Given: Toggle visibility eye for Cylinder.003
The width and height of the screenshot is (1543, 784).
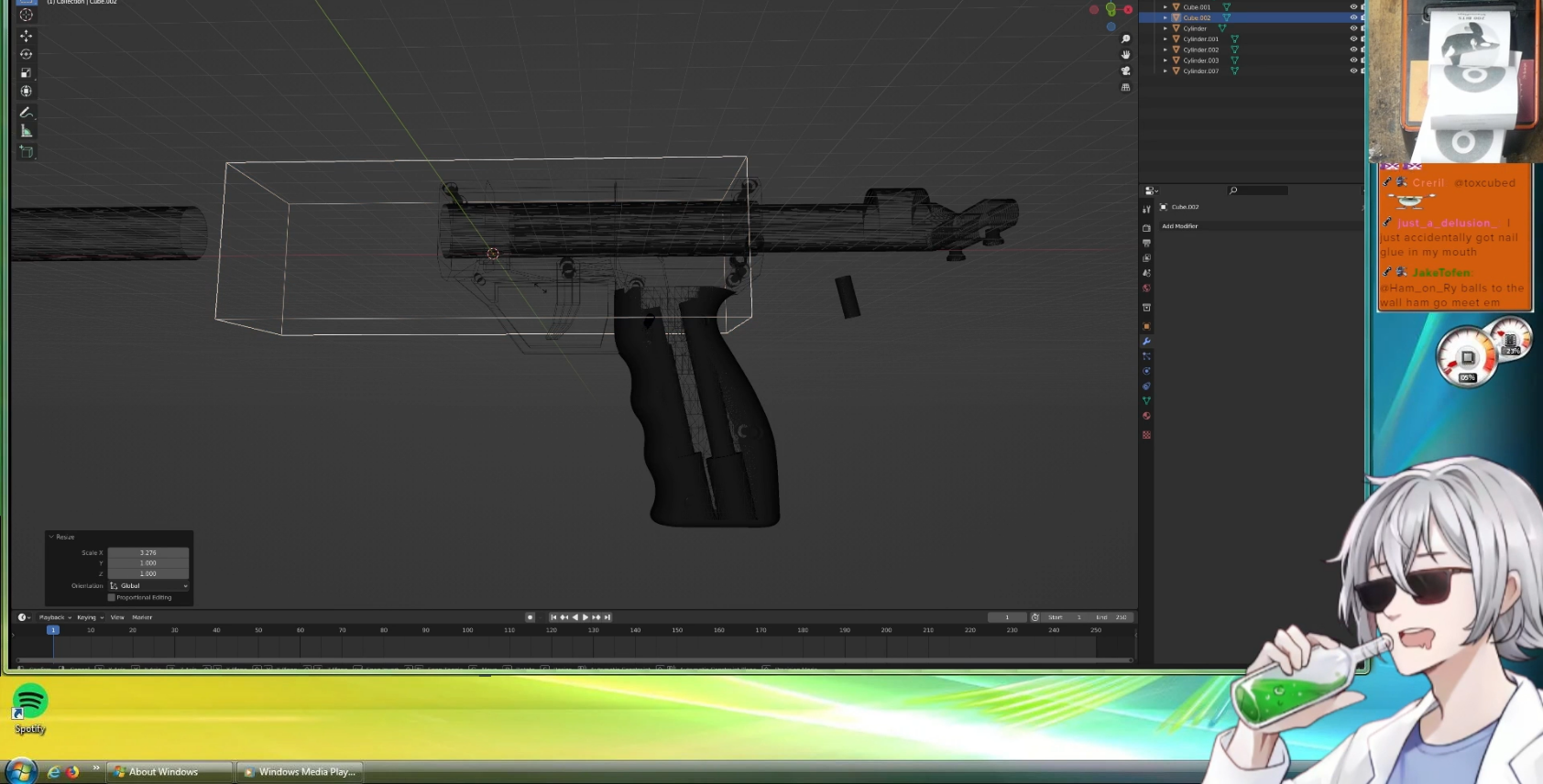Looking at the screenshot, I should 1353,60.
